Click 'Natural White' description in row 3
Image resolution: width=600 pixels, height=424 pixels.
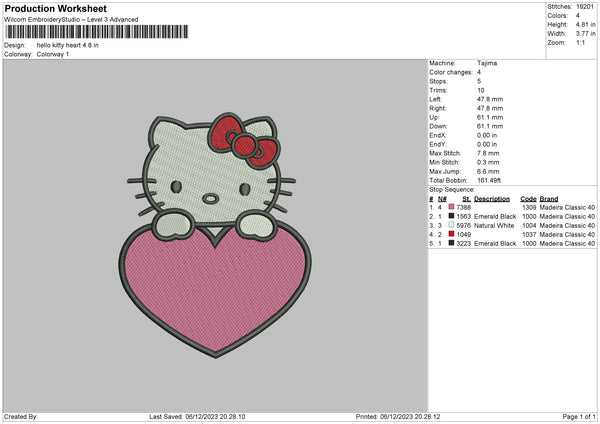(x=494, y=225)
